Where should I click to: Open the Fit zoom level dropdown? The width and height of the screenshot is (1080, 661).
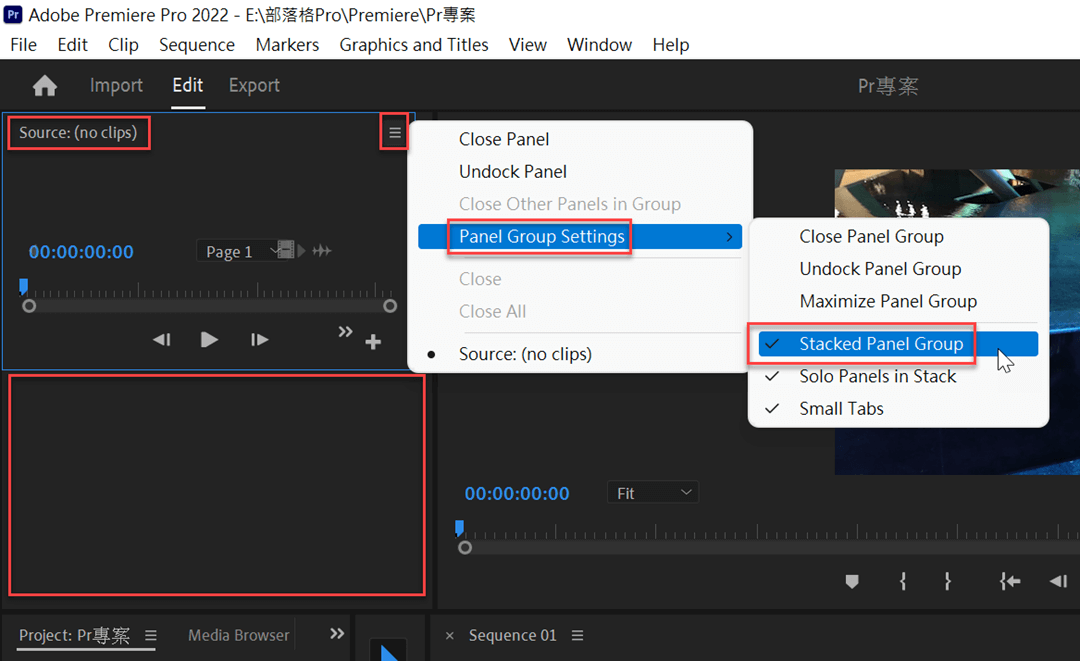(653, 493)
